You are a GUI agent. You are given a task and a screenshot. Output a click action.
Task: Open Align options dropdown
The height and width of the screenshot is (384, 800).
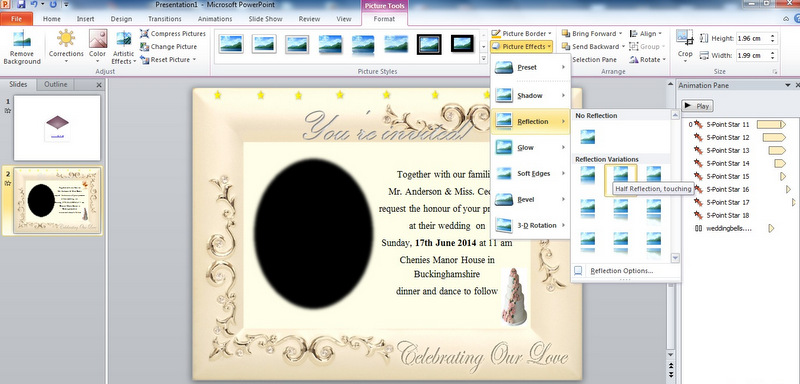pos(645,34)
